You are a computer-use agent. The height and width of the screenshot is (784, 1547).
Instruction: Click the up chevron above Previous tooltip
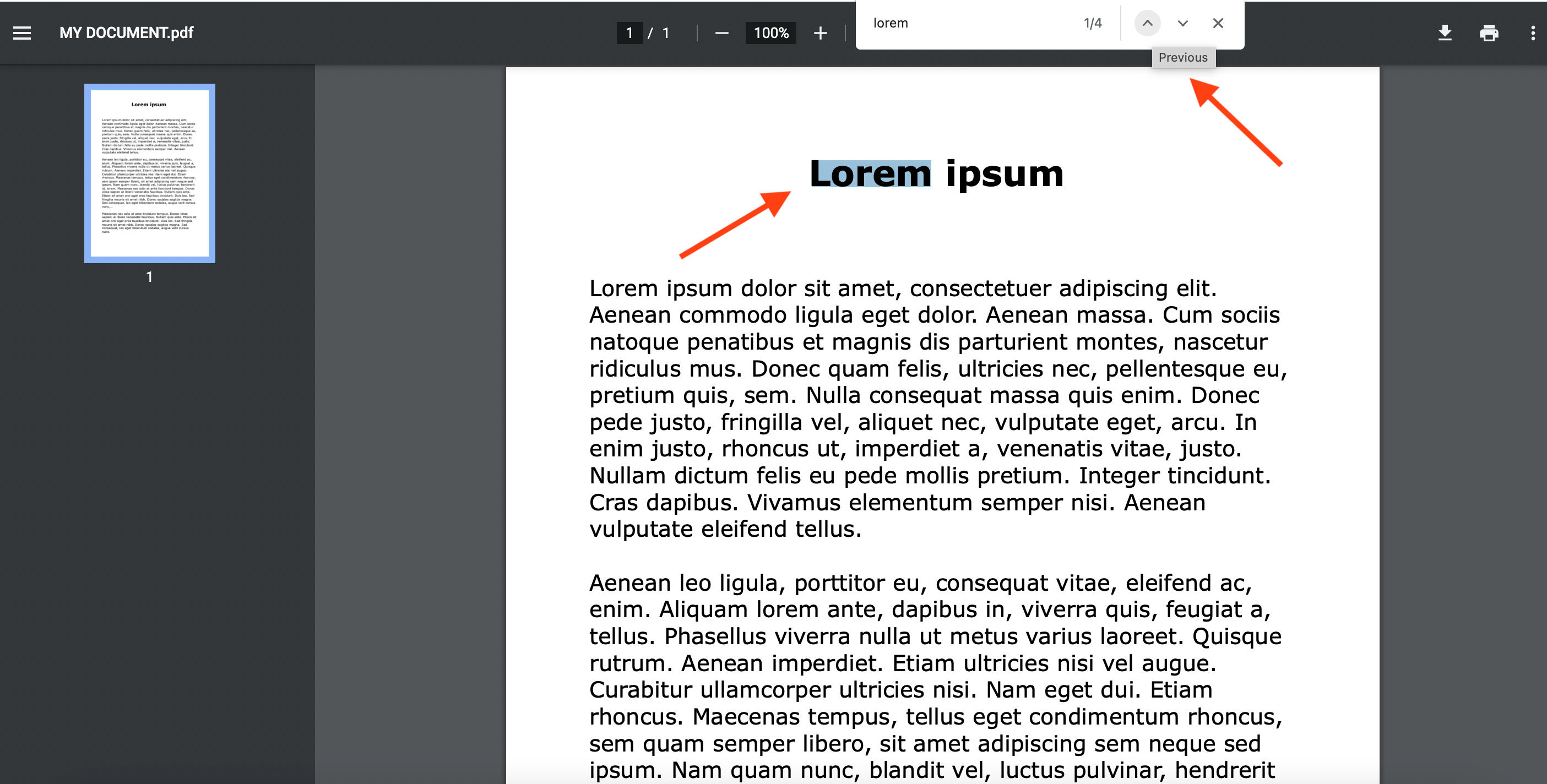pyautogui.click(x=1148, y=23)
